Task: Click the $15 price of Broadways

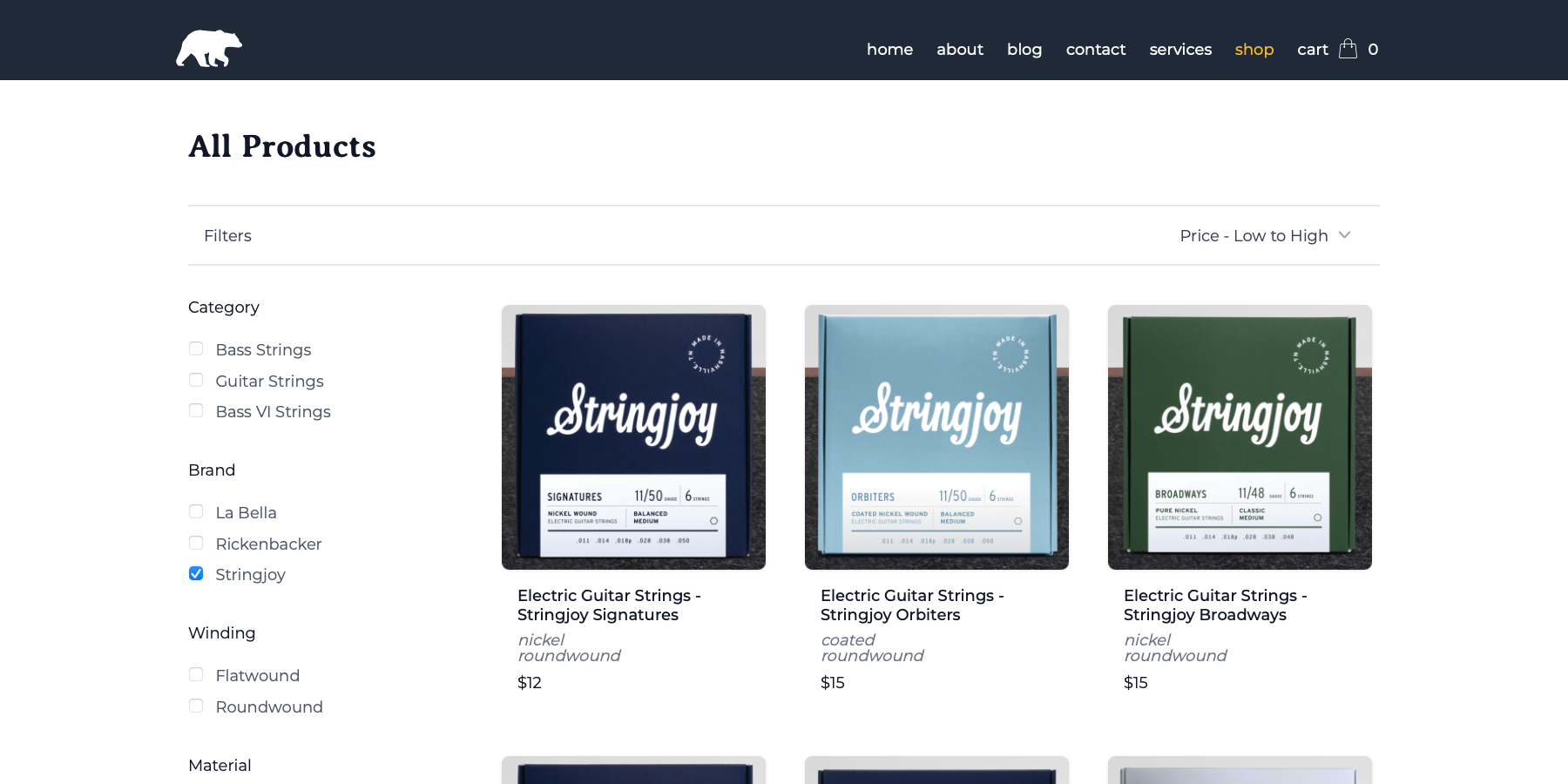Action: click(x=1136, y=683)
